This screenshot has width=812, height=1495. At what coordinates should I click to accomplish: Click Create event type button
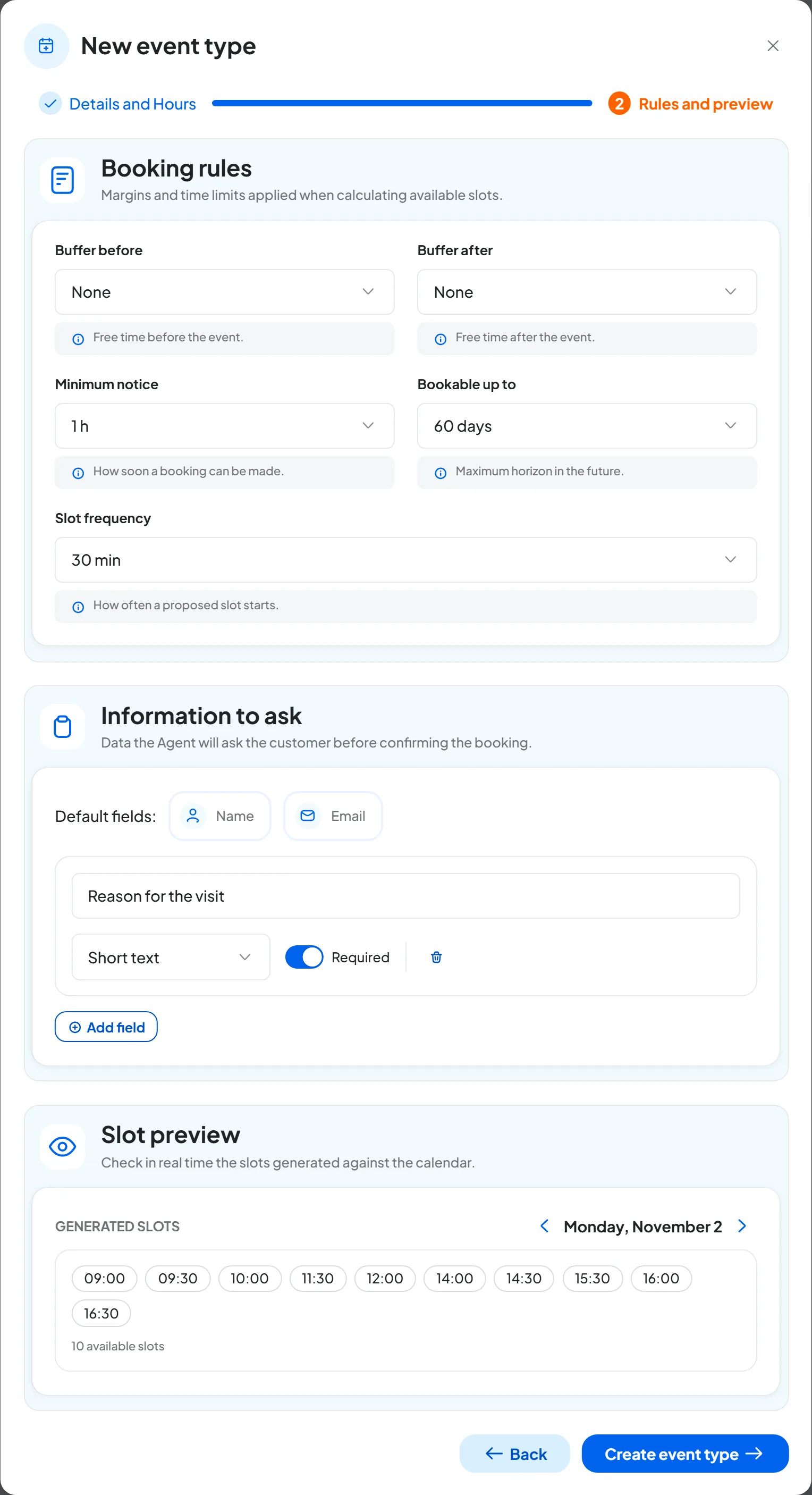pos(686,1454)
